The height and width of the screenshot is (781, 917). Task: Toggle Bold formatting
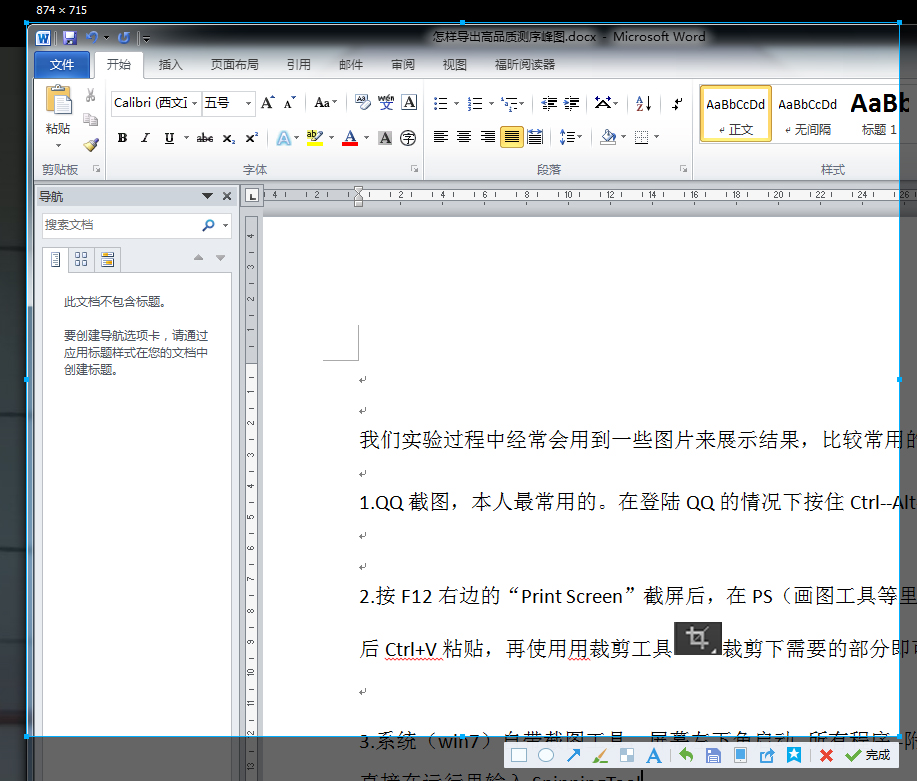[x=122, y=138]
